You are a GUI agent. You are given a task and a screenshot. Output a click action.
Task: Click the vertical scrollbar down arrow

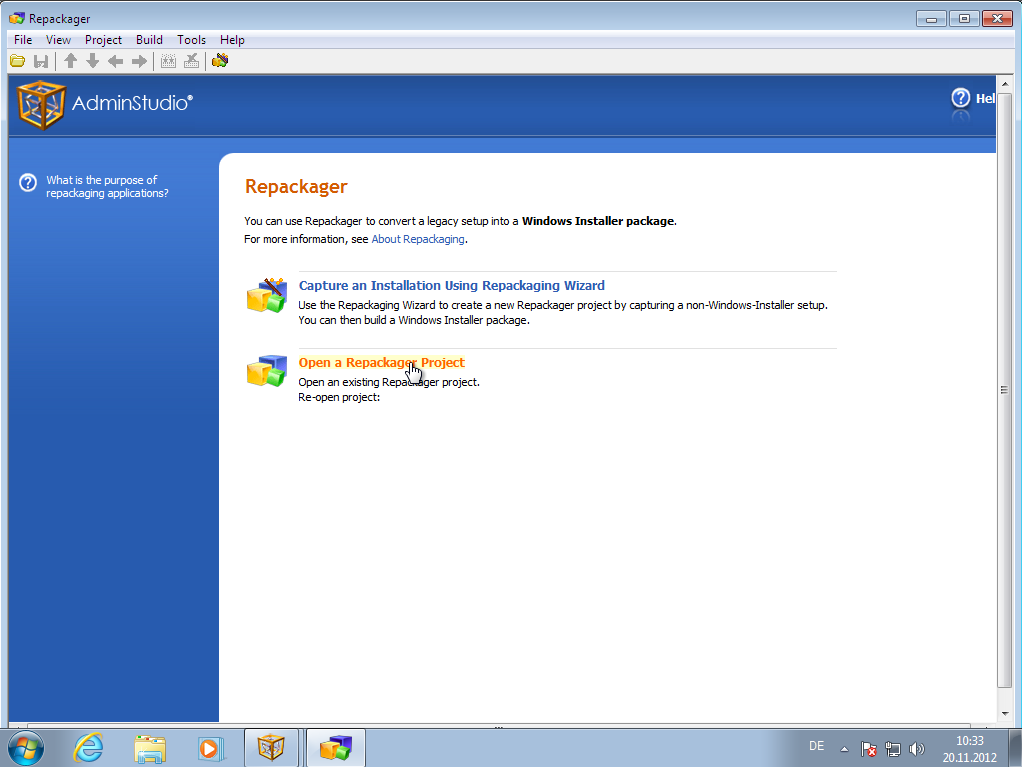[1005, 714]
